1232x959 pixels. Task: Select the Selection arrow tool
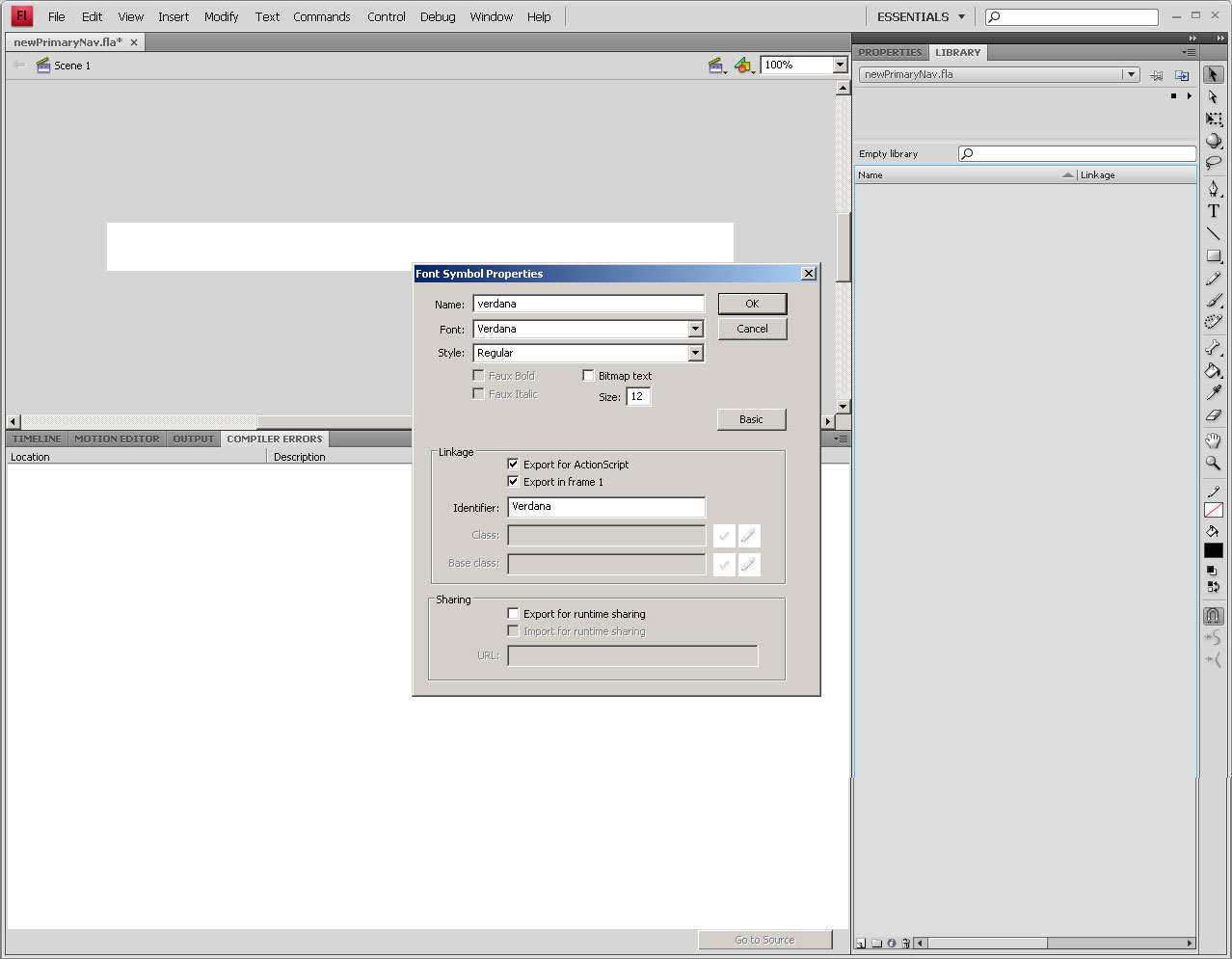tap(1213, 74)
